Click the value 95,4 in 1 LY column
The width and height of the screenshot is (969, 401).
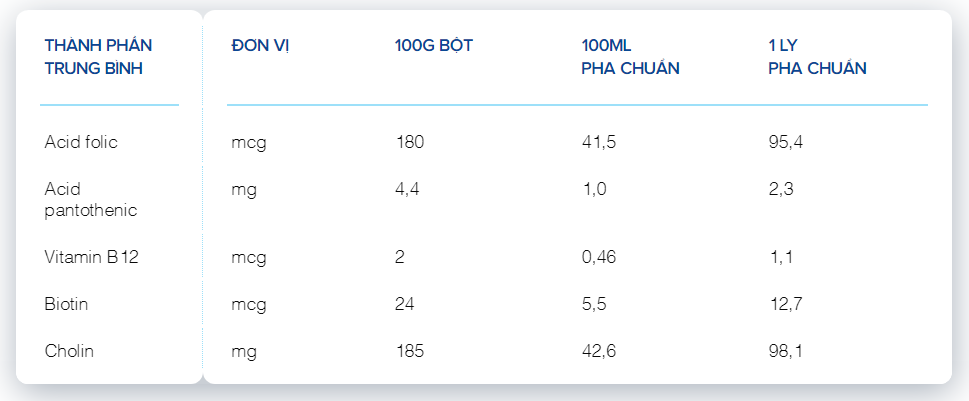tap(786, 143)
